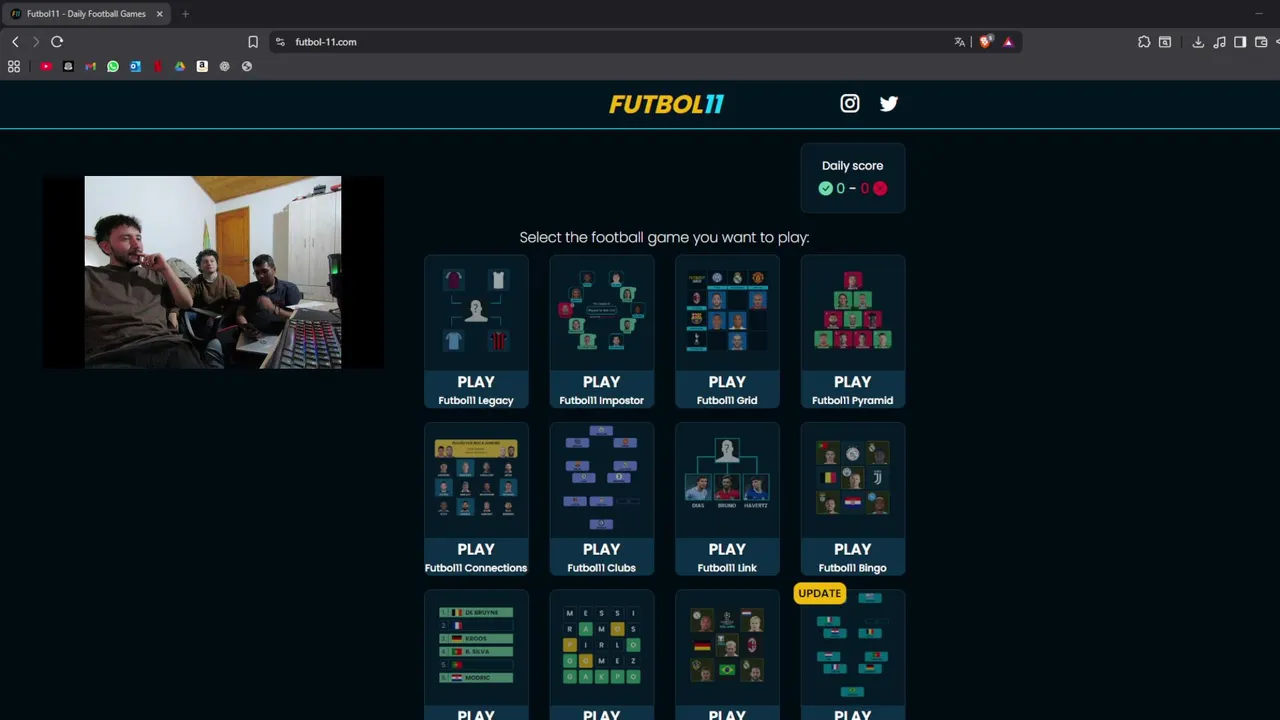Image resolution: width=1280 pixels, height=720 pixels.
Task: Click the Futbol11 Grid preview image
Action: 727,313
